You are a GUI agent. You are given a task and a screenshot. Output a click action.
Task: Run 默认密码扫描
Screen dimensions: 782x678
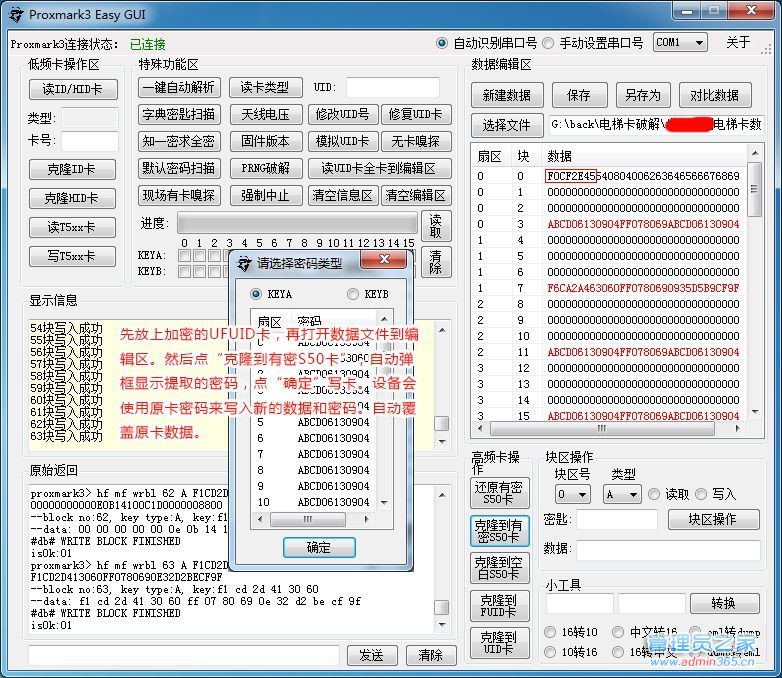pos(179,168)
